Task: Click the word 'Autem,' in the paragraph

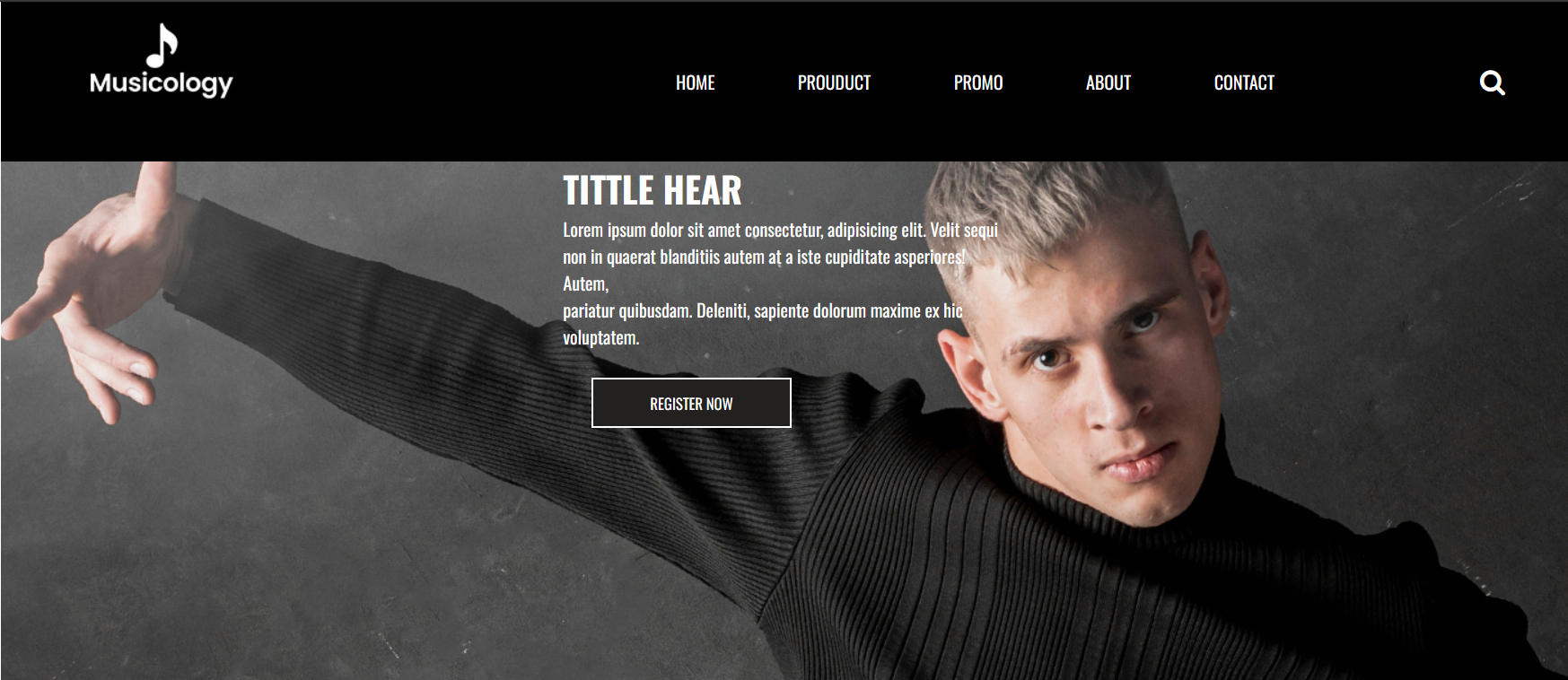Action: coord(585,284)
